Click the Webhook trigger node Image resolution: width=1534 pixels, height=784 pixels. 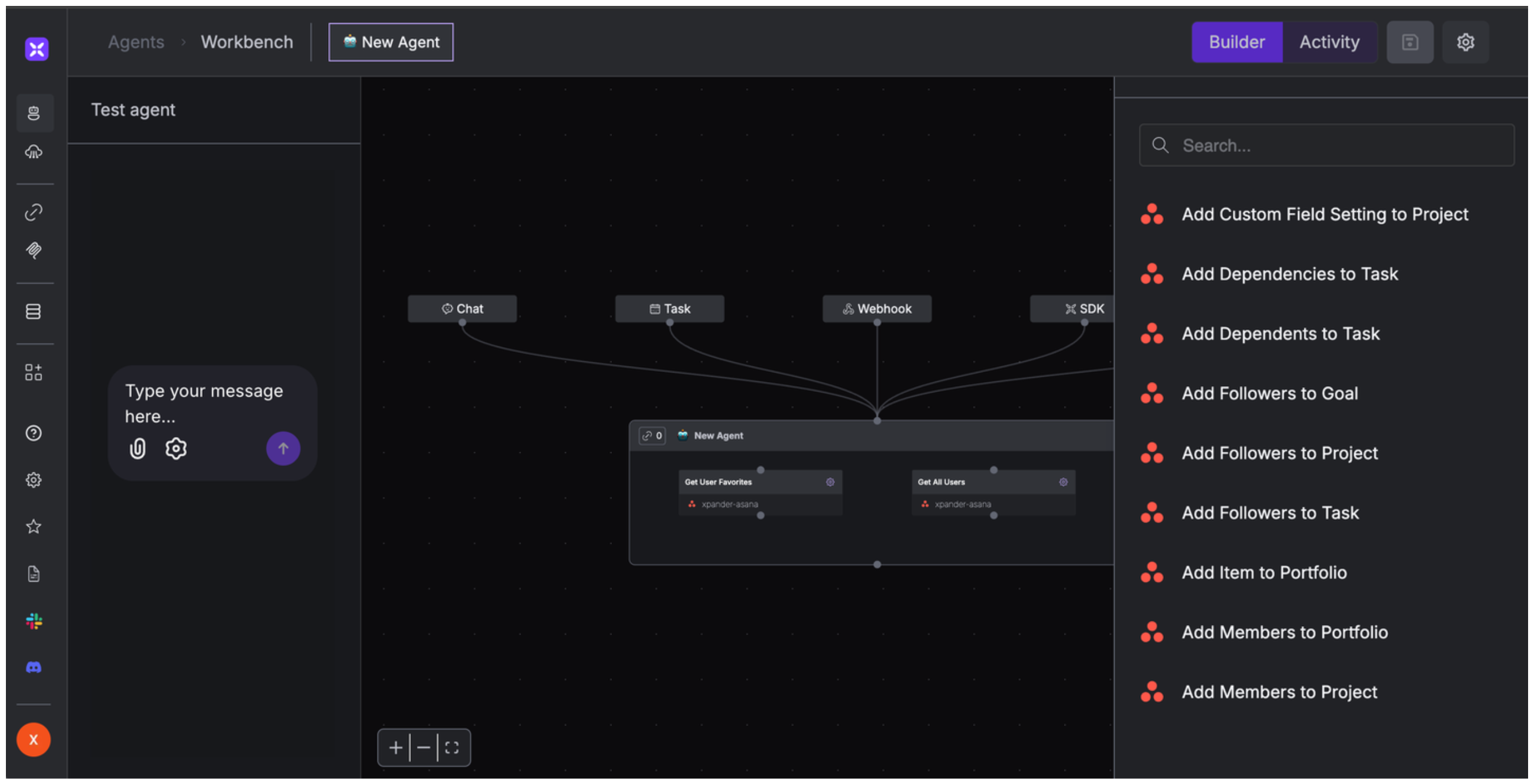(x=876, y=309)
